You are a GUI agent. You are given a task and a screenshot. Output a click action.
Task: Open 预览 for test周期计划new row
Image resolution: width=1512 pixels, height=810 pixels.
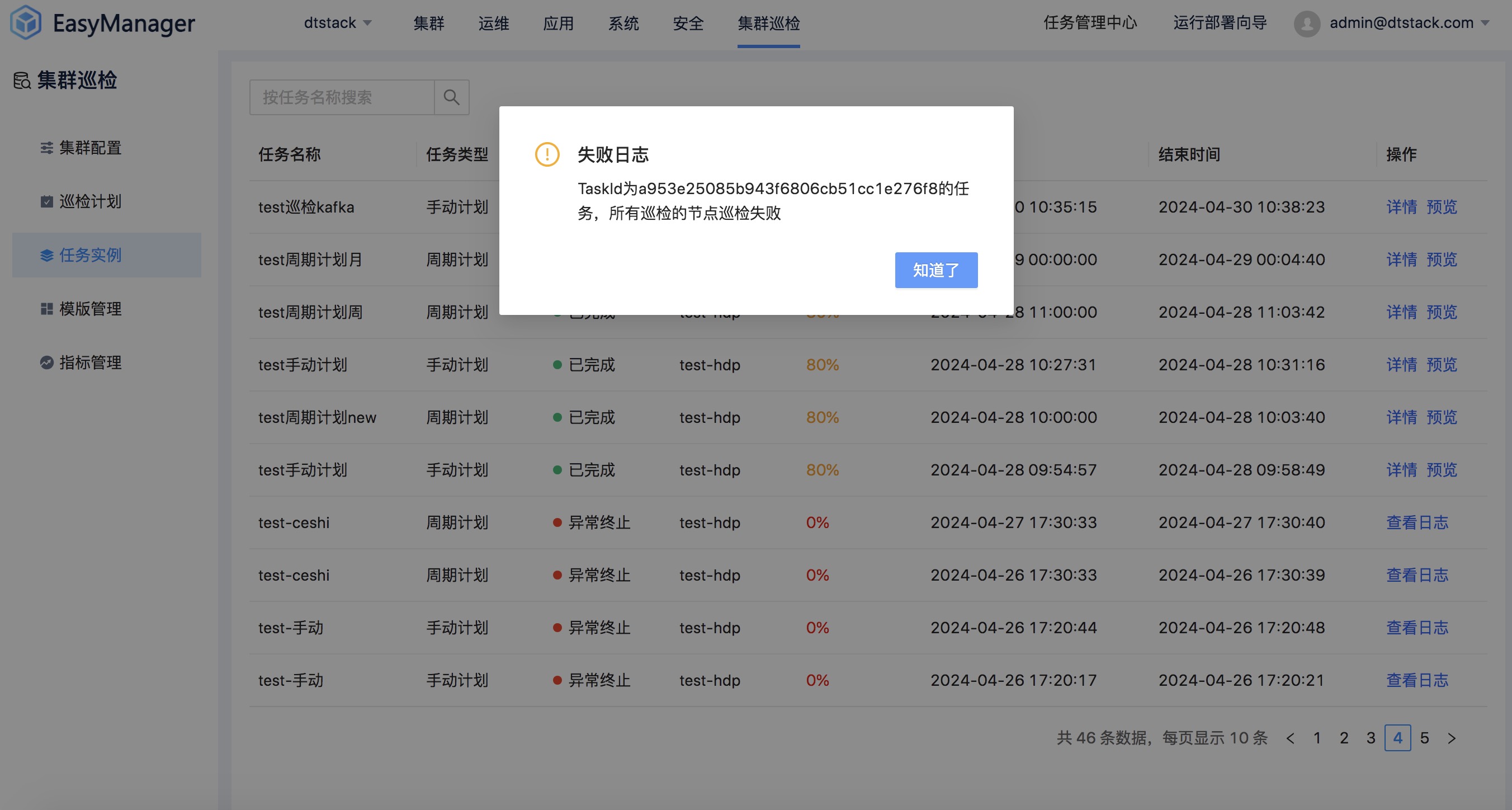point(1442,417)
